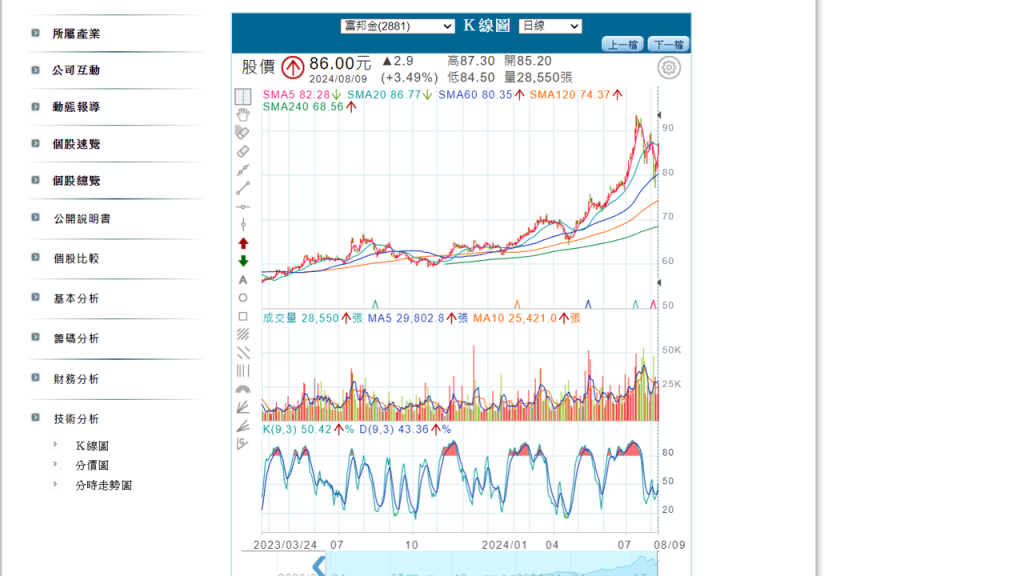Select the text annotation A tool

point(243,280)
